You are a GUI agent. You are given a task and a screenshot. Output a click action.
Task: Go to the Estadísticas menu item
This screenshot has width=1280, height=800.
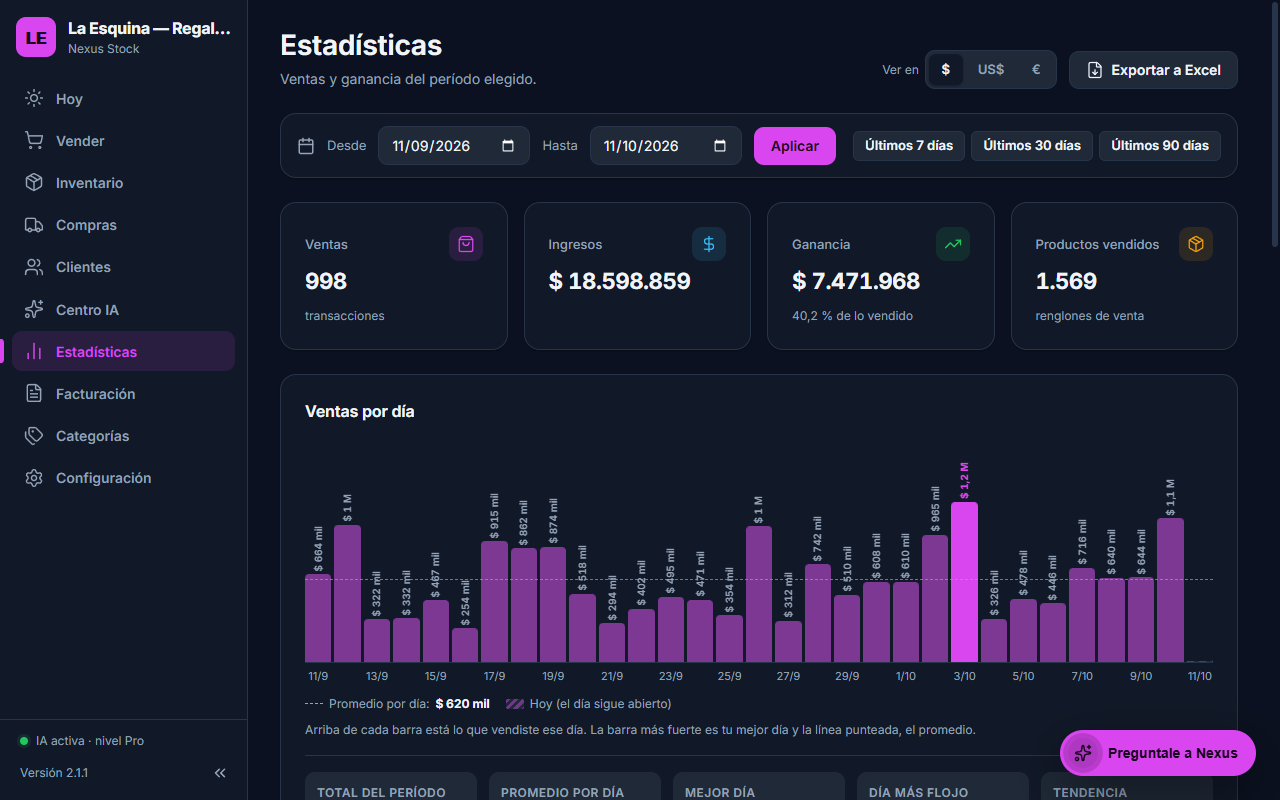coord(123,351)
